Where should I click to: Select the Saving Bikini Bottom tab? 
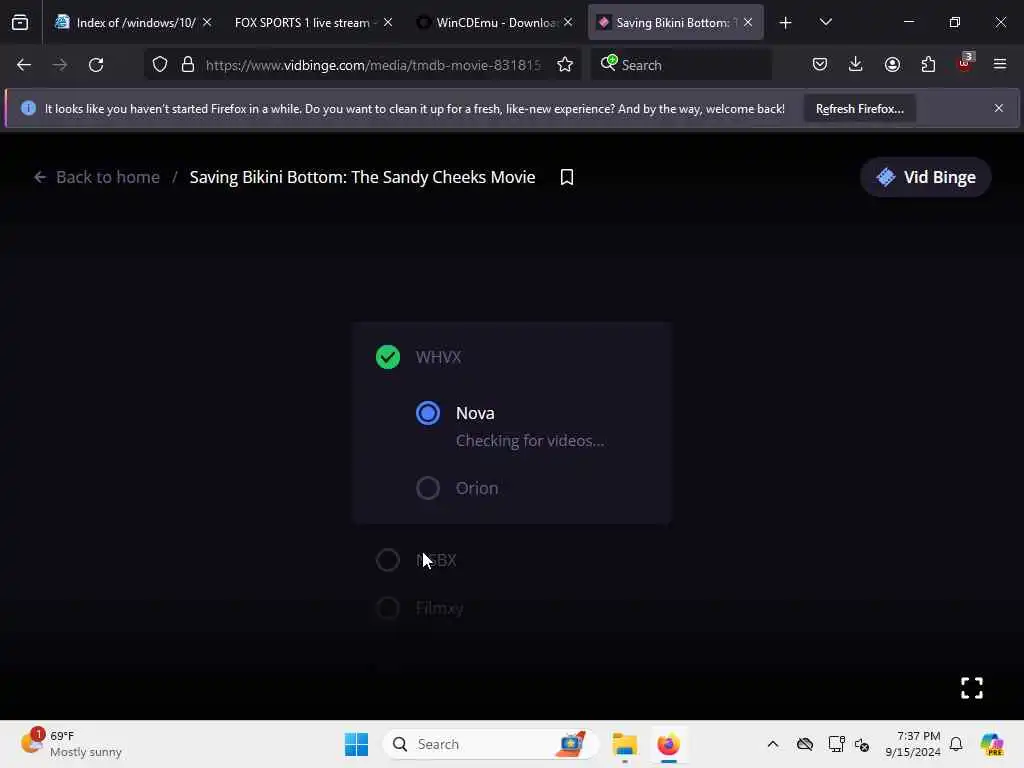click(x=675, y=23)
